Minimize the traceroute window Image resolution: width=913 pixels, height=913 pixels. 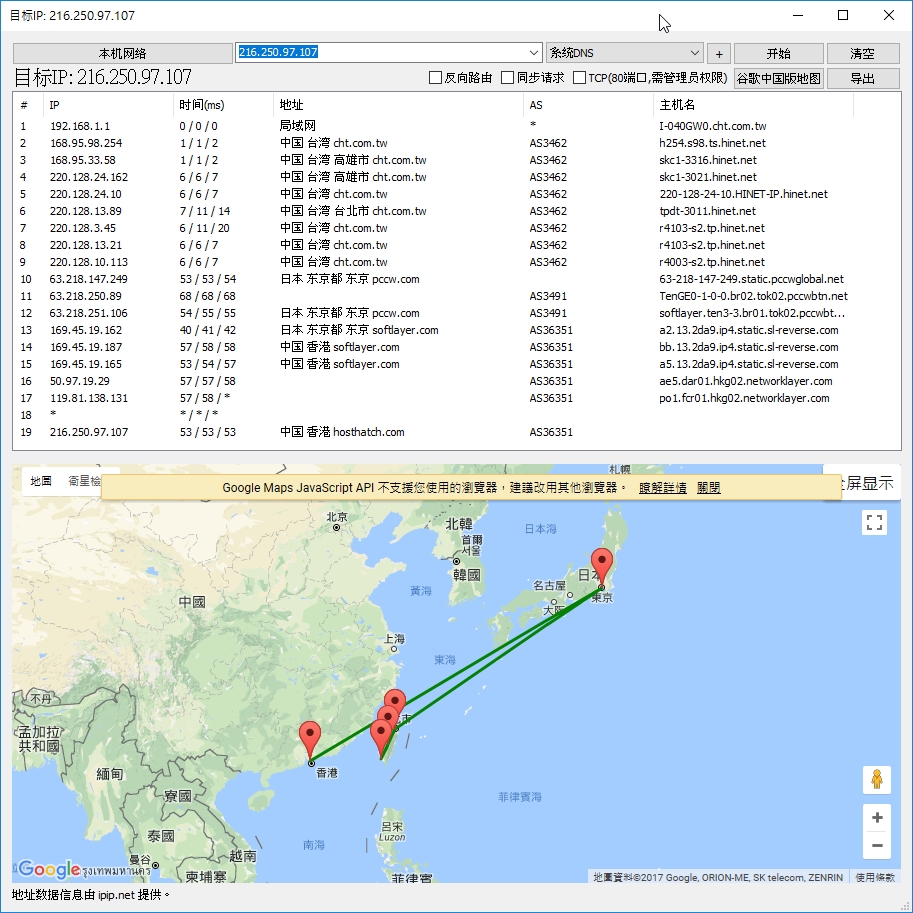click(x=798, y=16)
